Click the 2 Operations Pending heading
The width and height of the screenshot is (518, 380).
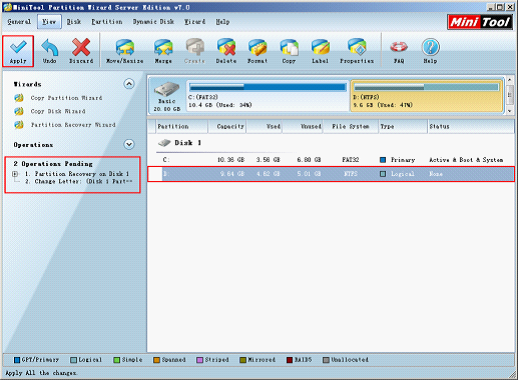53,164
